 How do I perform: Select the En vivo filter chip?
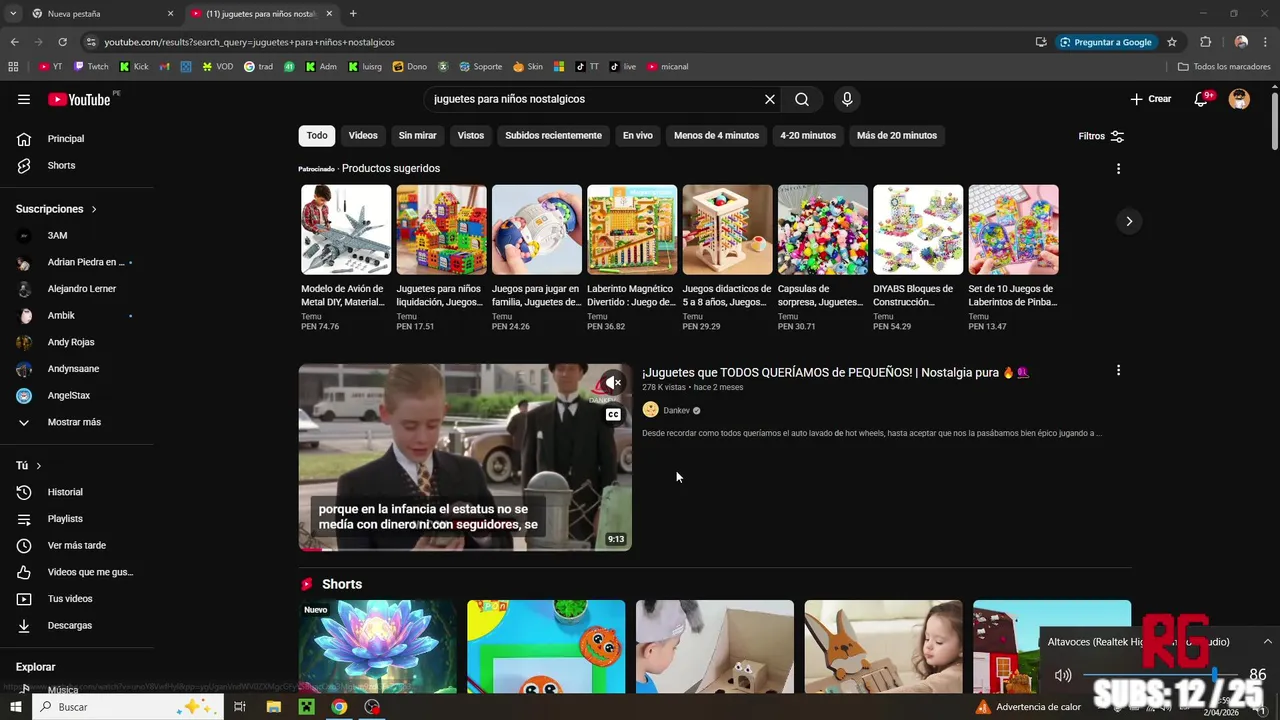pos(638,135)
